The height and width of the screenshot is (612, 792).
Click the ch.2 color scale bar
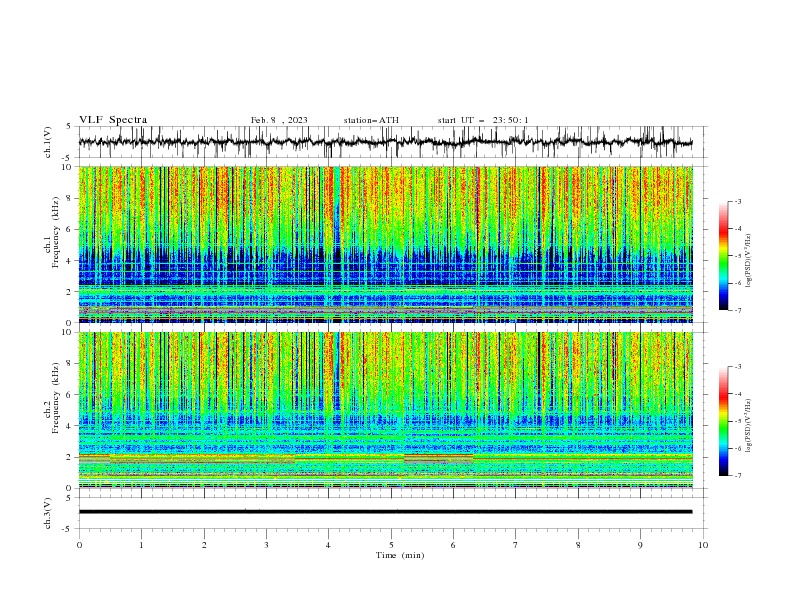tap(723, 421)
